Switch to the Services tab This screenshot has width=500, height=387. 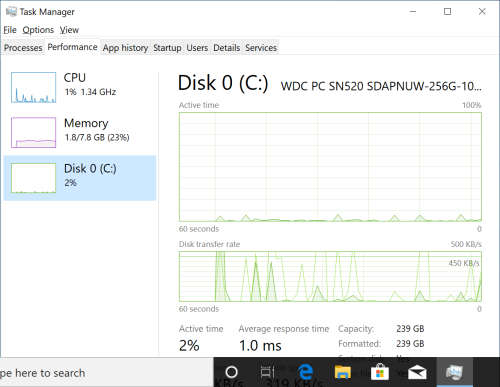click(x=261, y=48)
